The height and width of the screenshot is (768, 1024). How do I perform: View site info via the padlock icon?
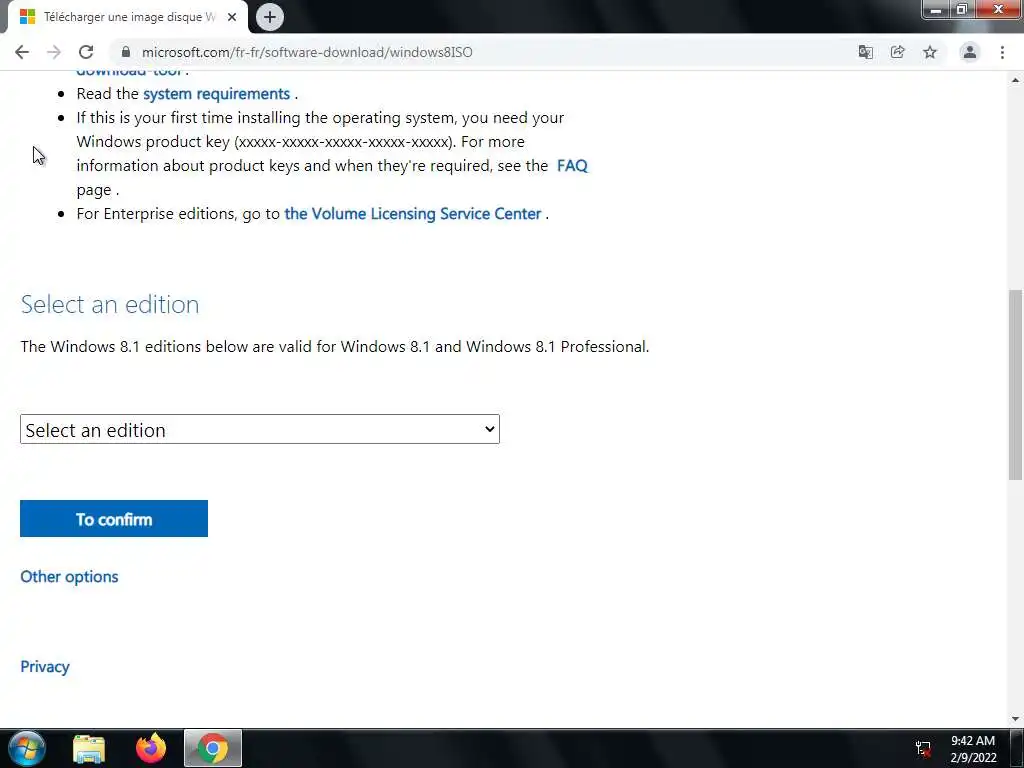pyautogui.click(x=126, y=52)
